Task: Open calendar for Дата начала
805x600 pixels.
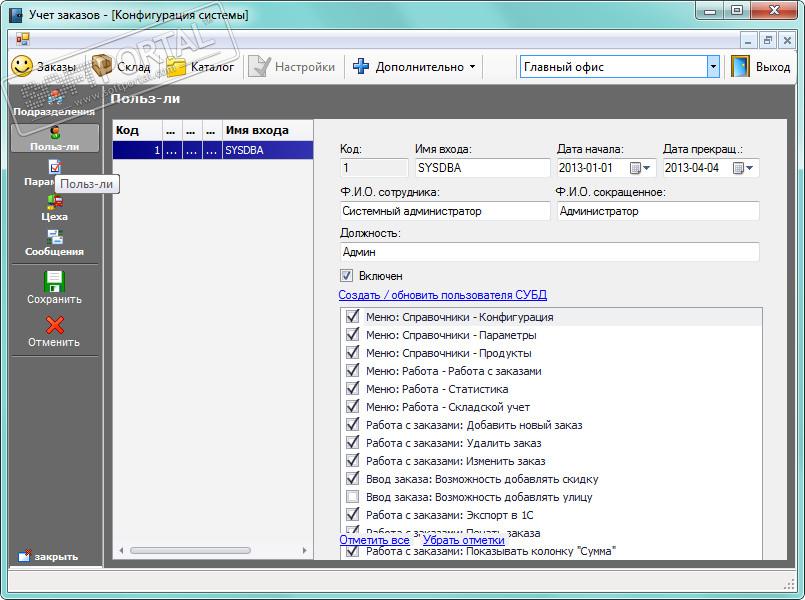Action: point(640,168)
